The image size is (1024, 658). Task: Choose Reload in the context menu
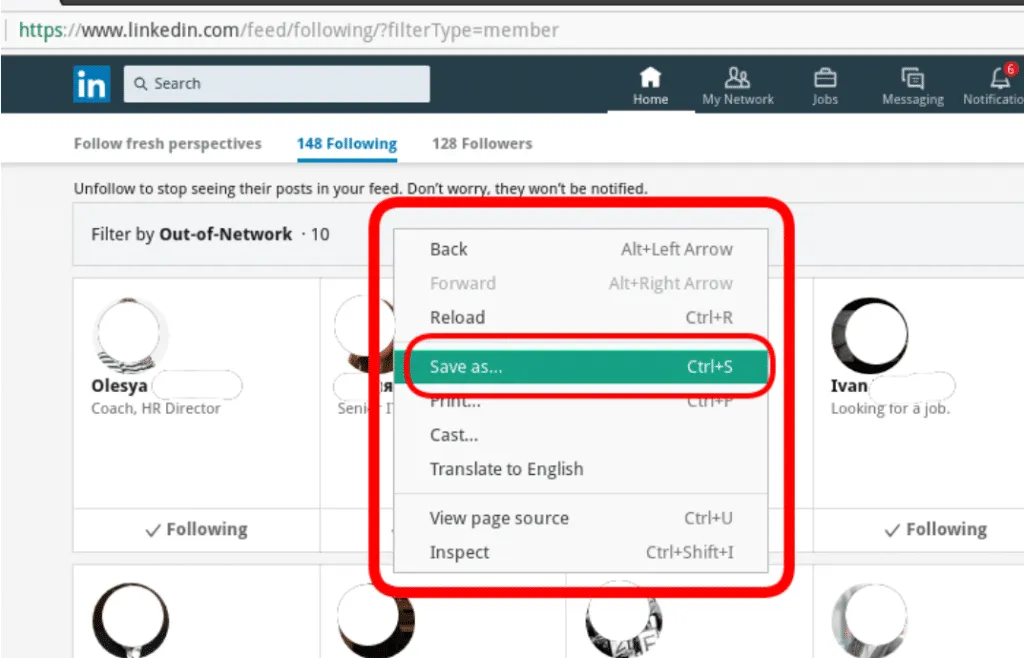coord(581,317)
